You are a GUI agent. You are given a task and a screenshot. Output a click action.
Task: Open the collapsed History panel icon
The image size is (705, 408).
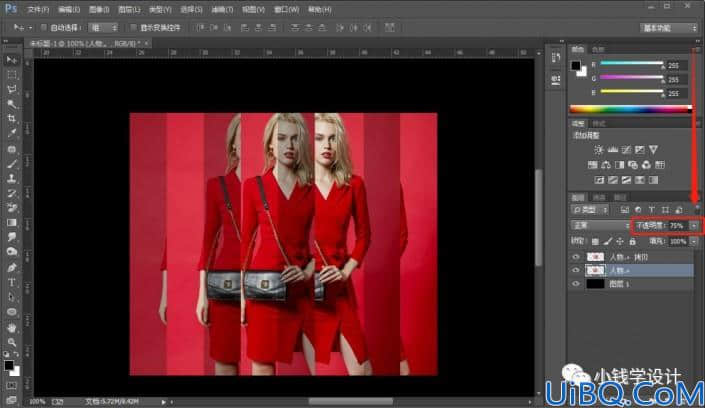(556, 58)
